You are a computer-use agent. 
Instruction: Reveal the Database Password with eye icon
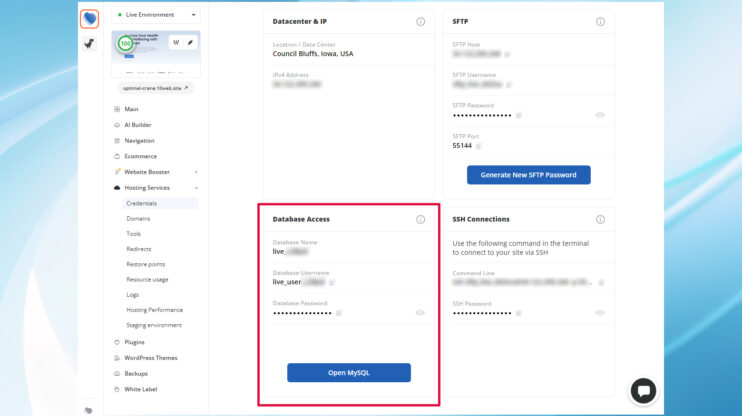tap(420, 313)
